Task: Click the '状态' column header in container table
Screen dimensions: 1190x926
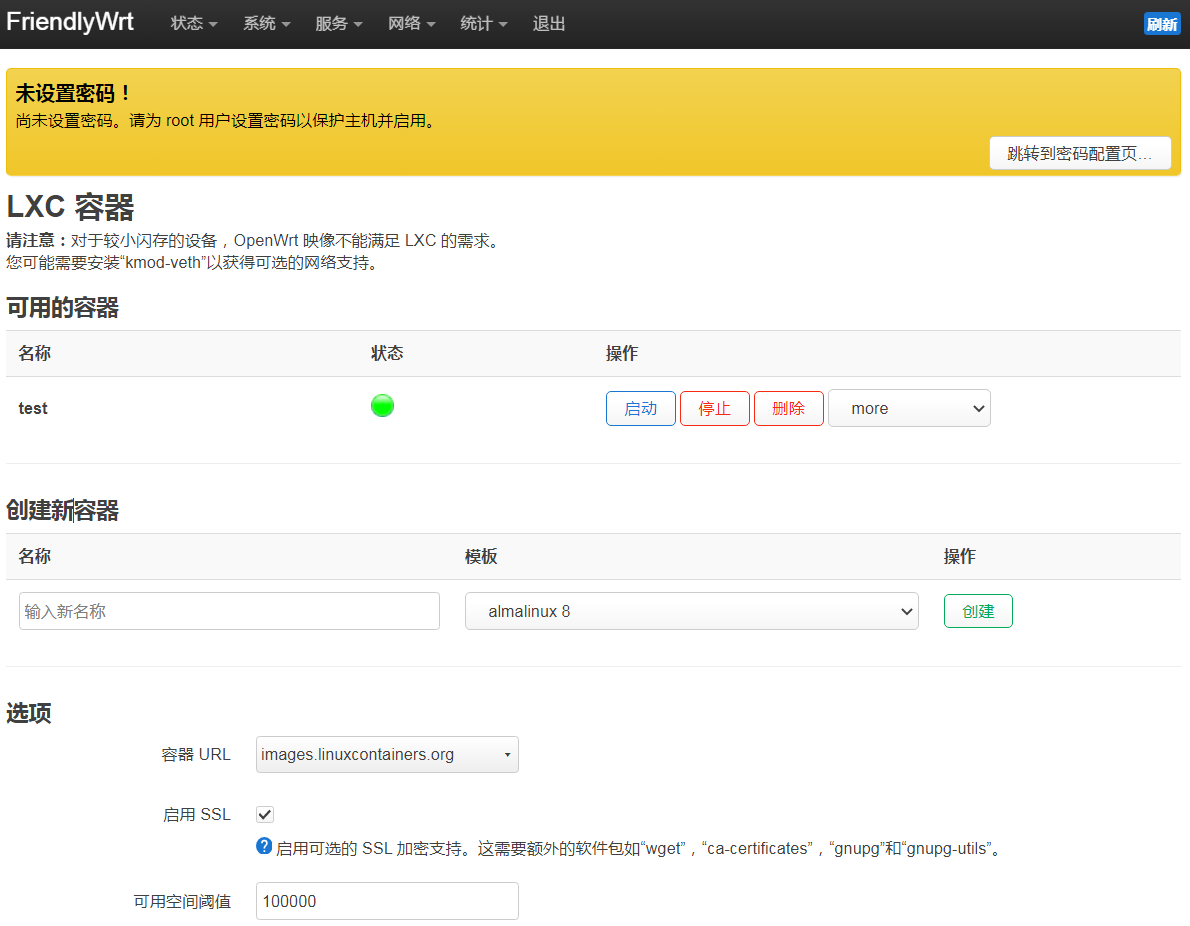Action: point(387,353)
